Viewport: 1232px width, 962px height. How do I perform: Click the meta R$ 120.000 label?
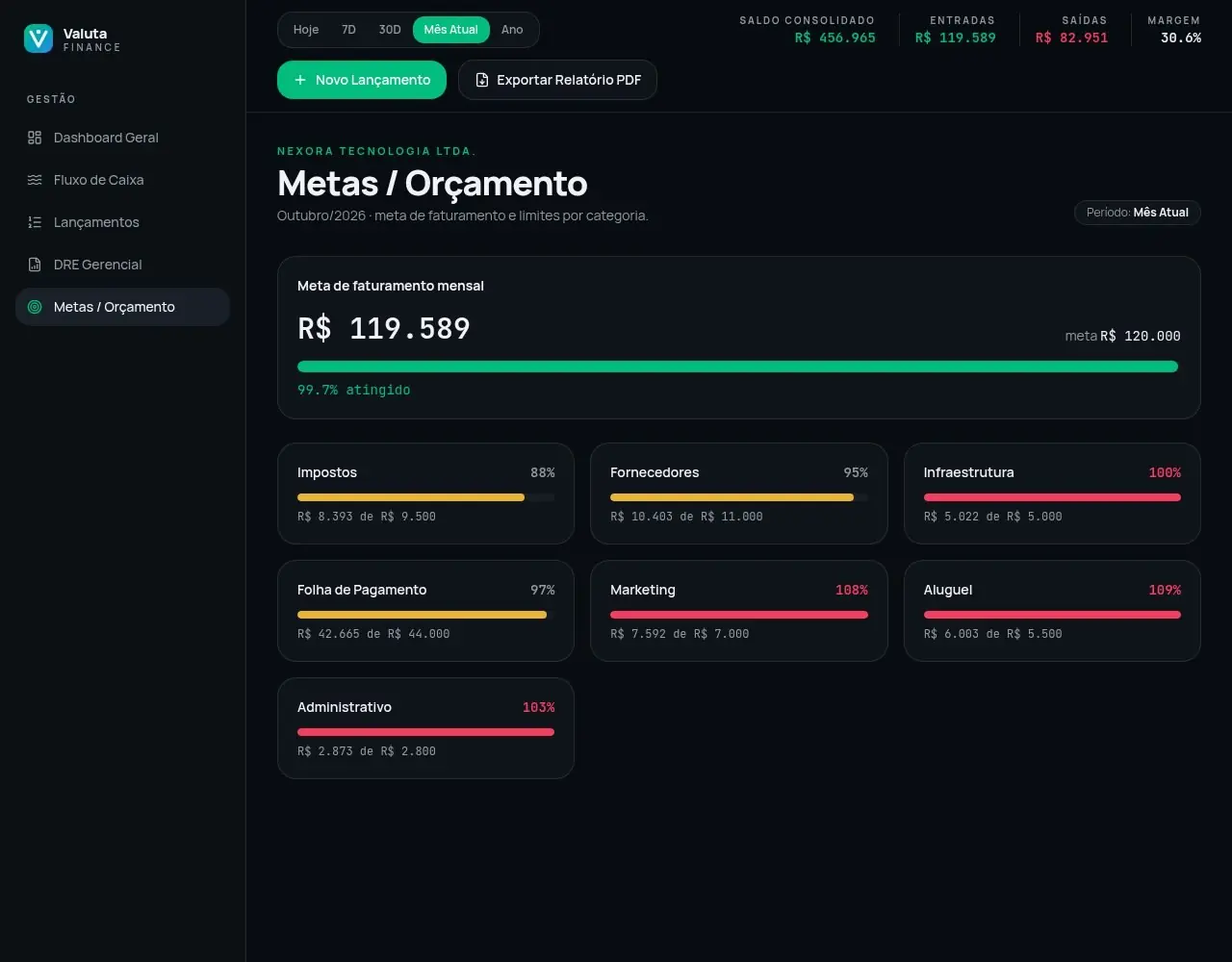[1123, 336]
